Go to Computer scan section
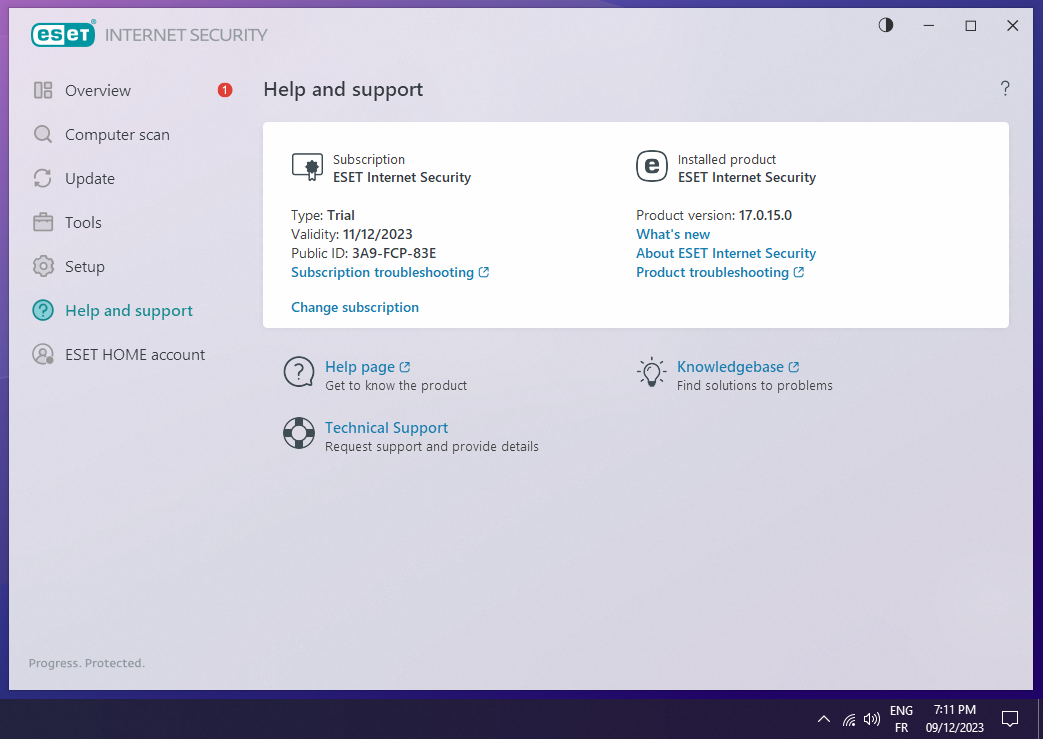 point(117,134)
